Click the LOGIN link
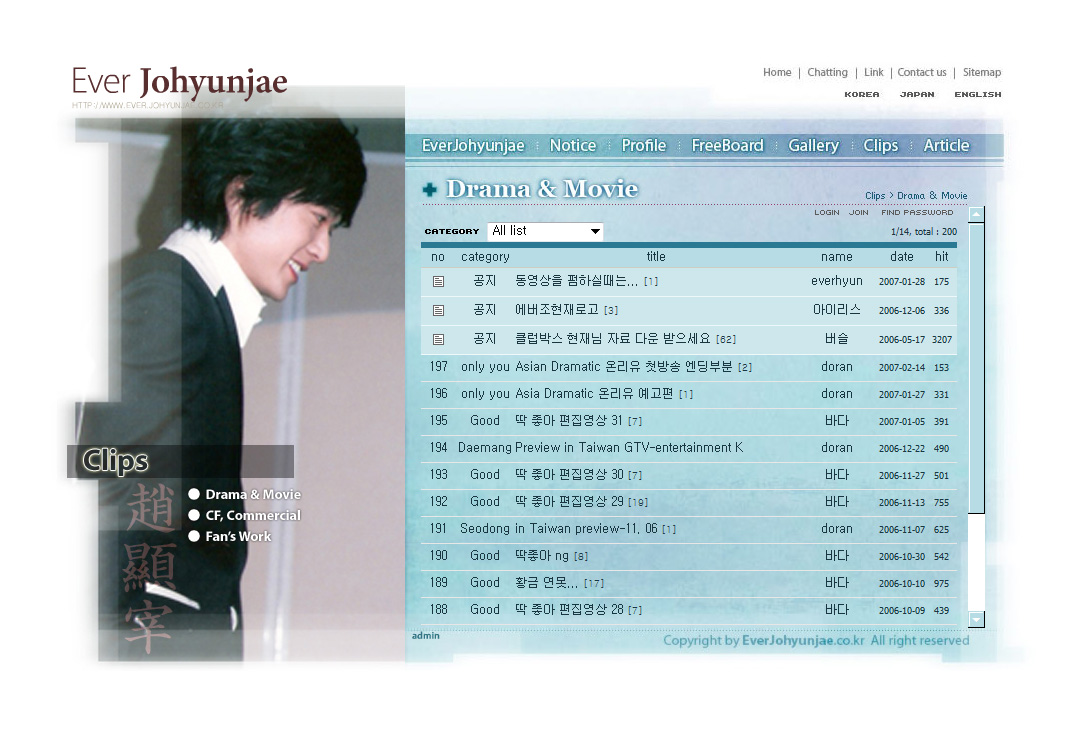 click(827, 213)
